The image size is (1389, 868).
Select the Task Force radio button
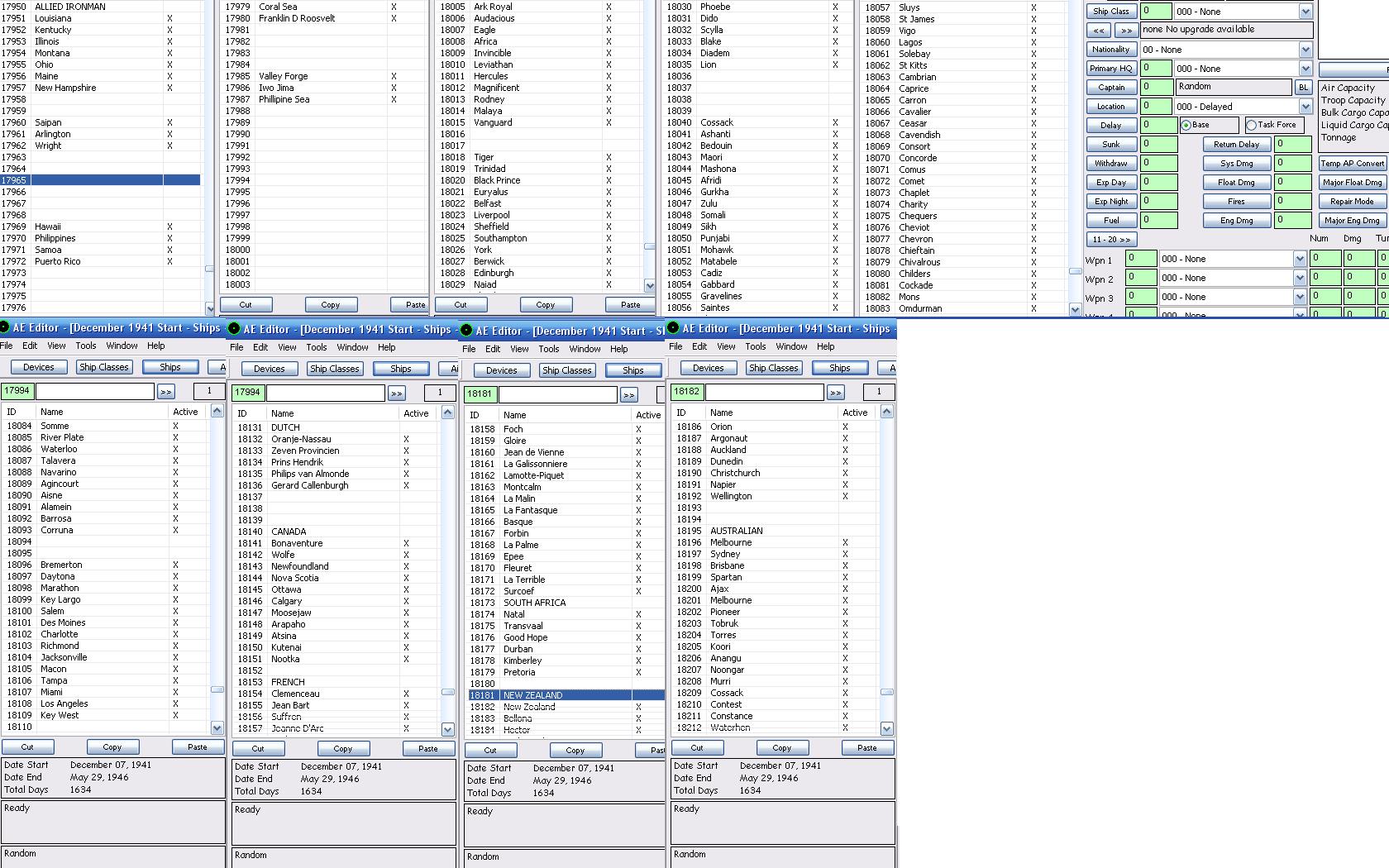tap(1251, 125)
